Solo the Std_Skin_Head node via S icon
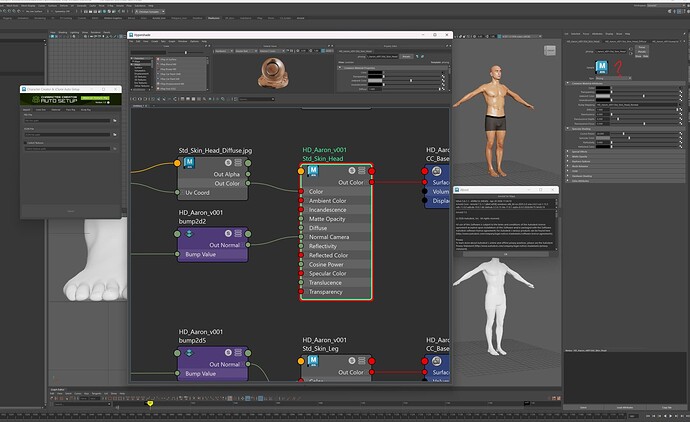Viewport: 690px width, 422px height. (352, 170)
